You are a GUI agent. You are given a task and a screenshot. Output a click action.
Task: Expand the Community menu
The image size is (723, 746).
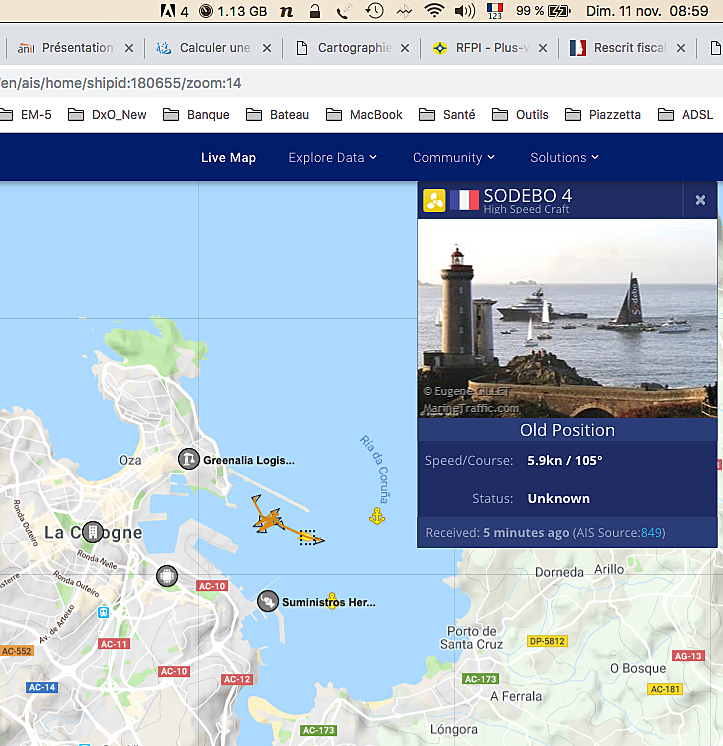(454, 157)
